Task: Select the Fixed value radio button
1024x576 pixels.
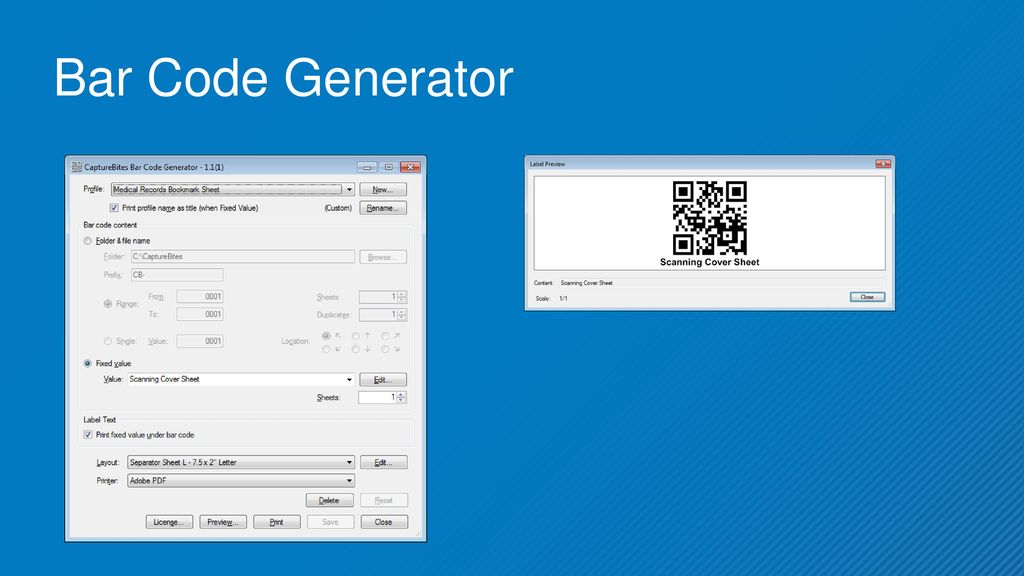Action: [x=88, y=364]
